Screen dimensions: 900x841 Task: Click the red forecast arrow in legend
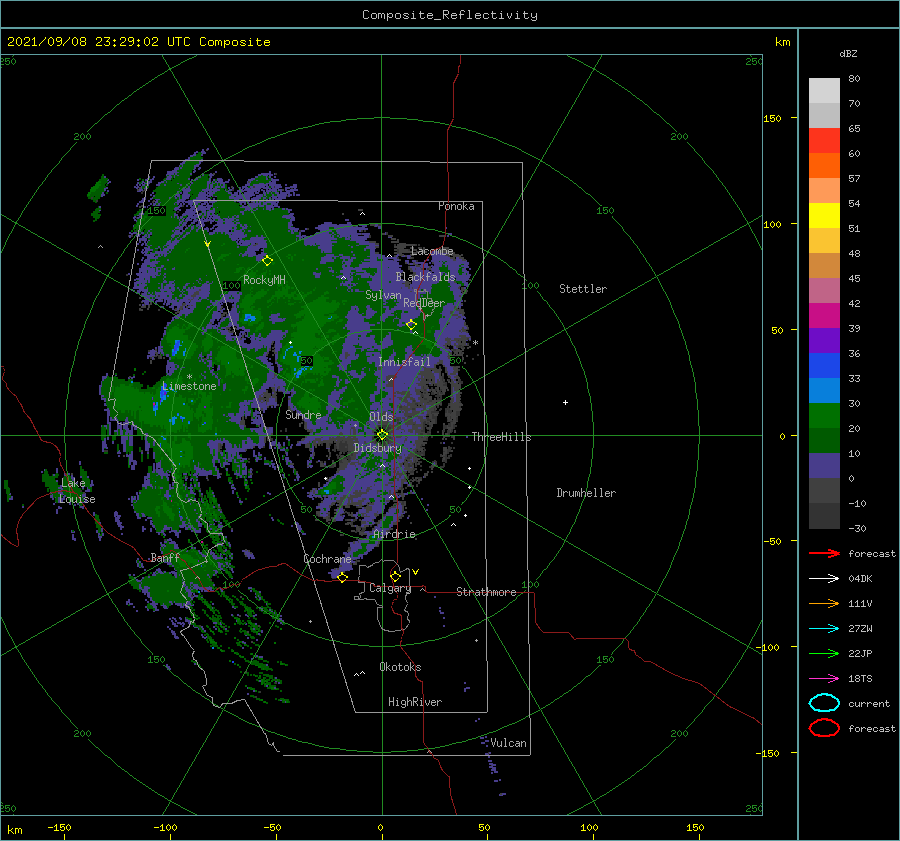pos(824,553)
